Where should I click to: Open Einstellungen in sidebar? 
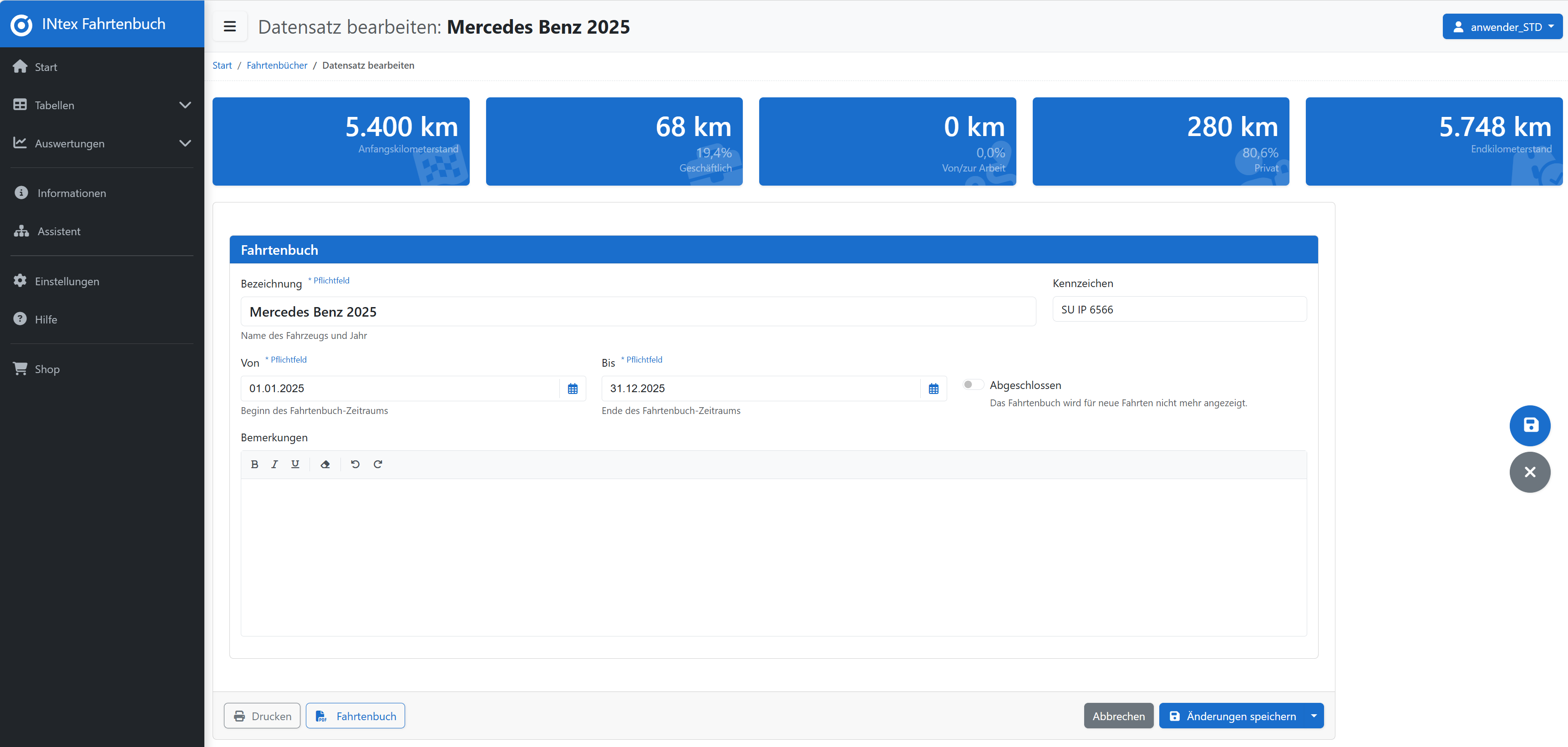pyautogui.click(x=67, y=281)
